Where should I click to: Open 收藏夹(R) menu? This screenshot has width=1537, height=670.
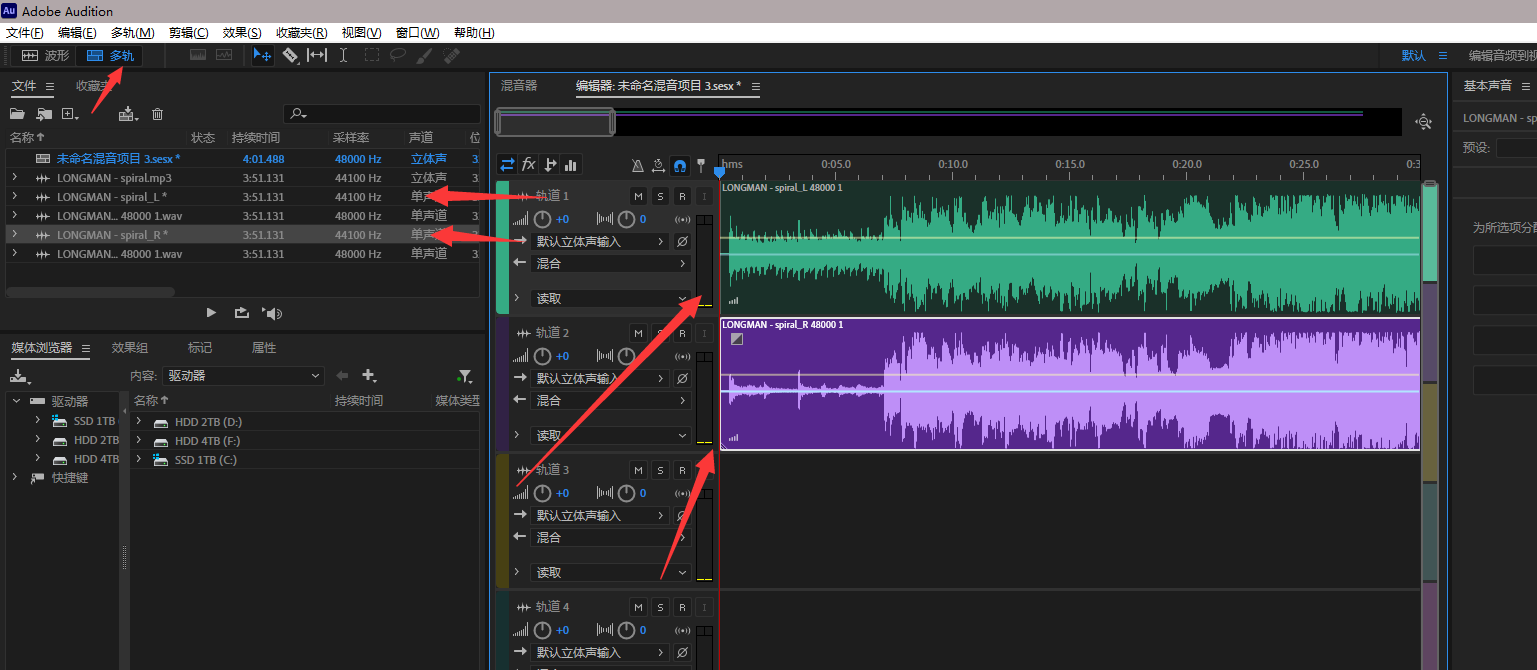(x=302, y=33)
